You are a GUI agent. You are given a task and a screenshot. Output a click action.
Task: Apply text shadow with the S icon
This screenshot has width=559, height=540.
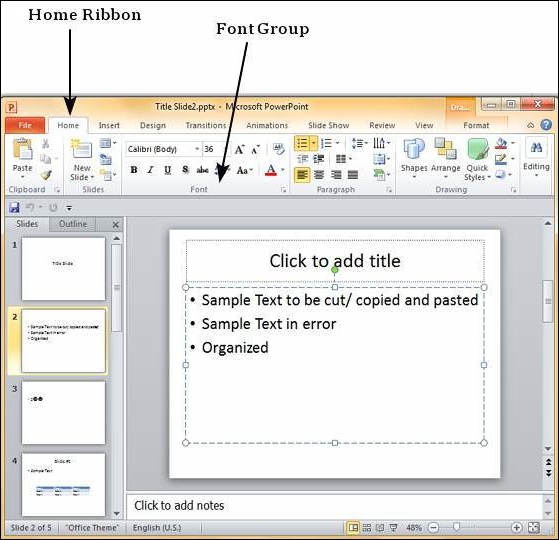click(185, 170)
